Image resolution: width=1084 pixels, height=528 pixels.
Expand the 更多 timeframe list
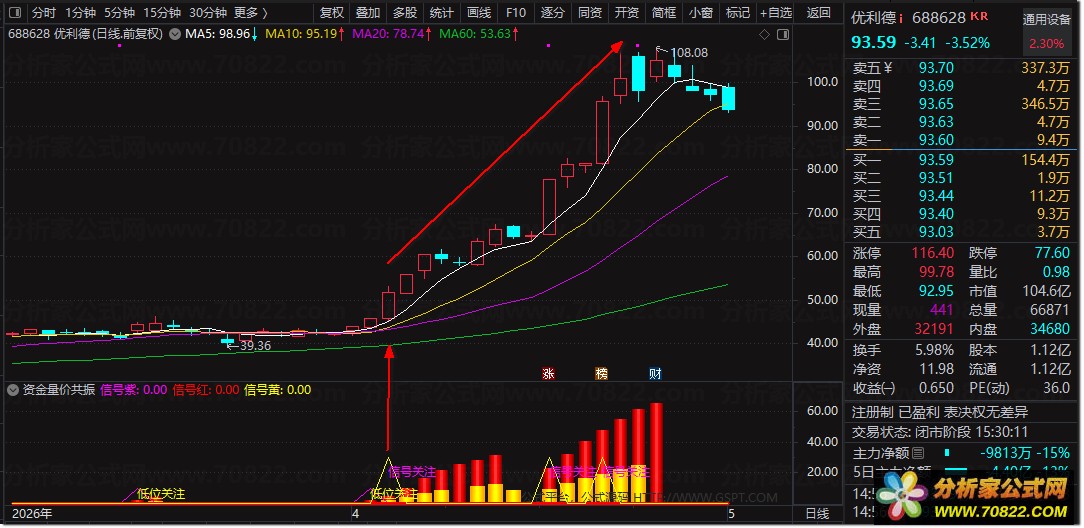tap(250, 12)
